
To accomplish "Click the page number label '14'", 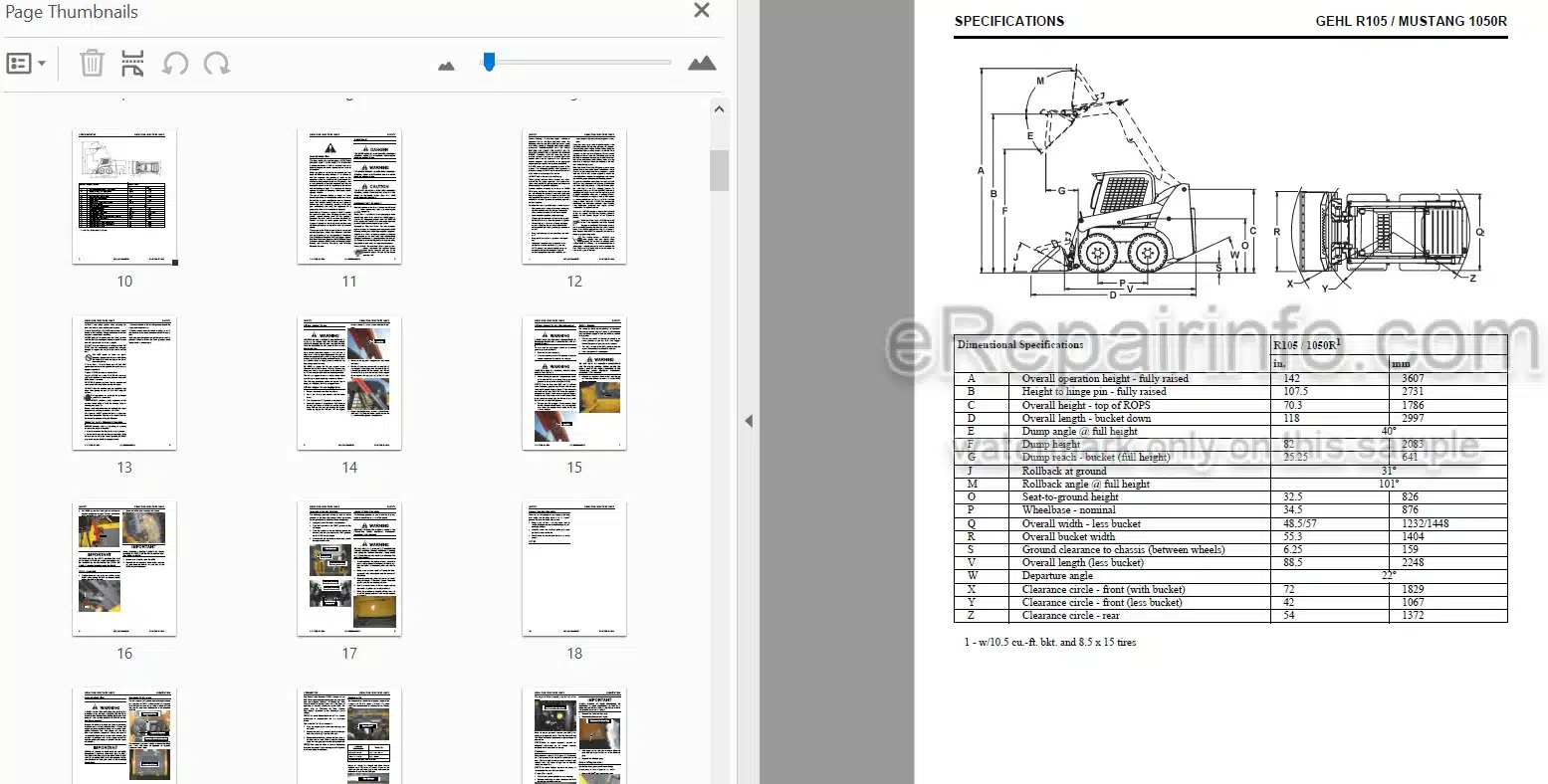I will tap(349, 467).
